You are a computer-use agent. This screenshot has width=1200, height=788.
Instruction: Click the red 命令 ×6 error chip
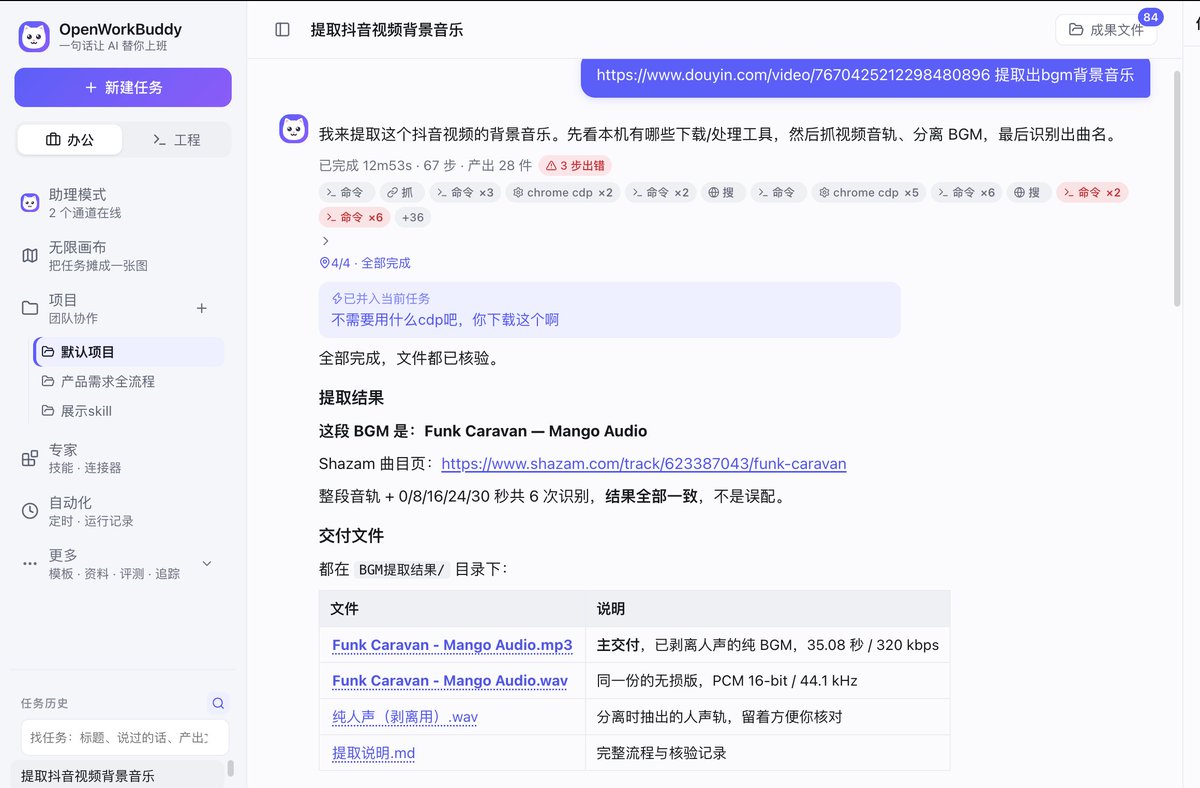click(x=355, y=217)
